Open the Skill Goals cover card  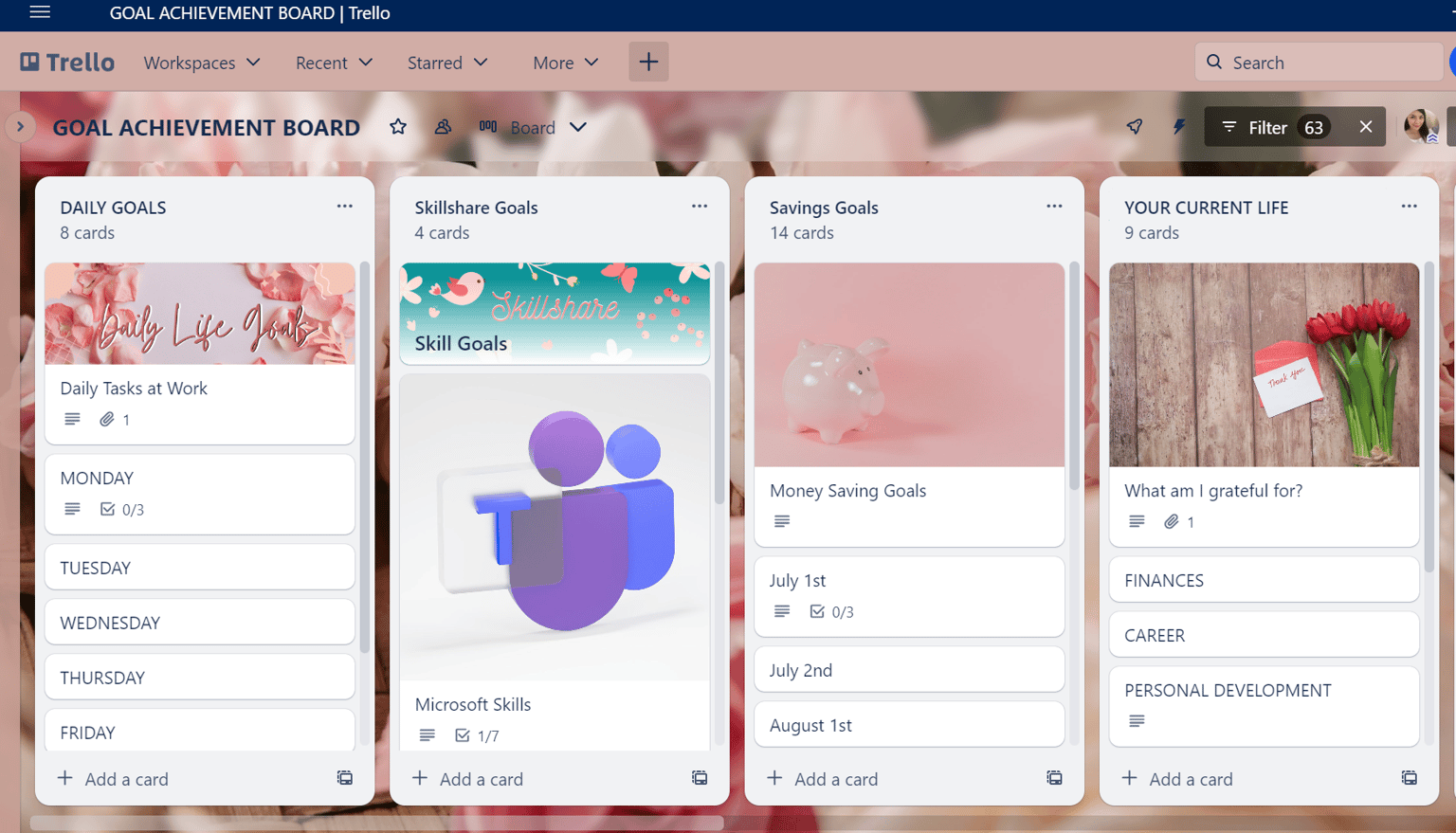(x=555, y=314)
